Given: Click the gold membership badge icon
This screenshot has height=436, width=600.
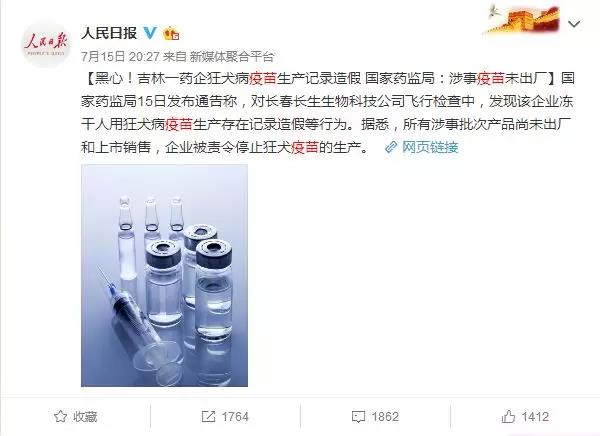Looking at the screenshot, I should (x=171, y=34).
